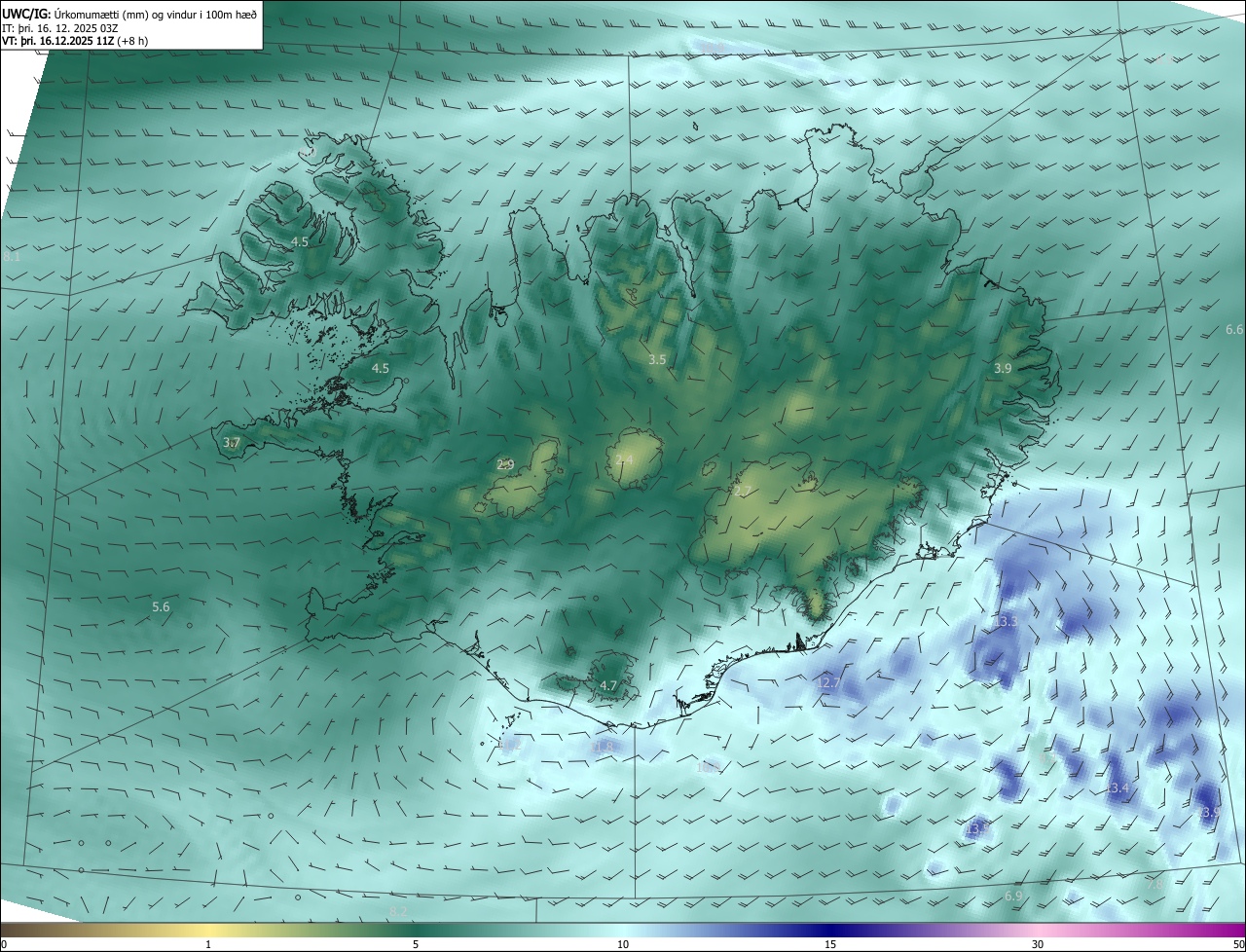Click the 3.1 value at the western map edge

coord(12,258)
